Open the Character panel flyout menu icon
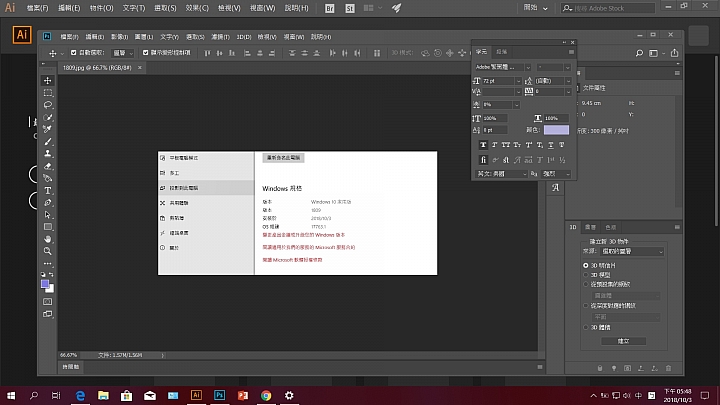Image resolution: width=720 pixels, height=405 pixels. click(571, 52)
